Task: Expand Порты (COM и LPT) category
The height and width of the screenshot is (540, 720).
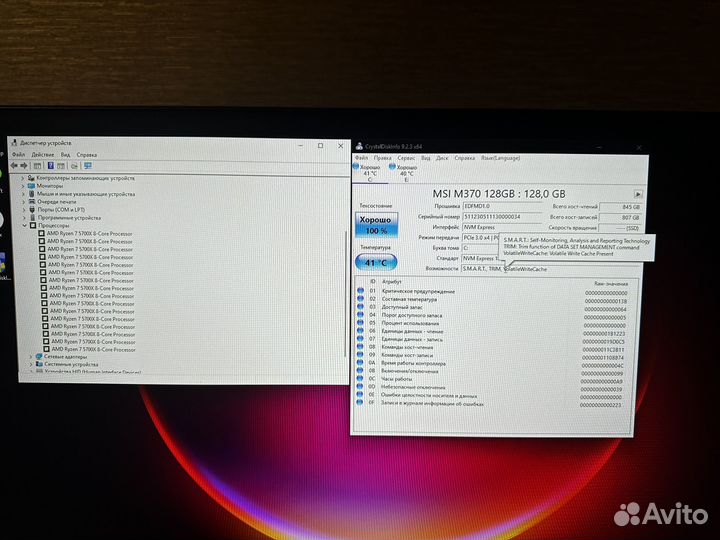Action: point(24,209)
